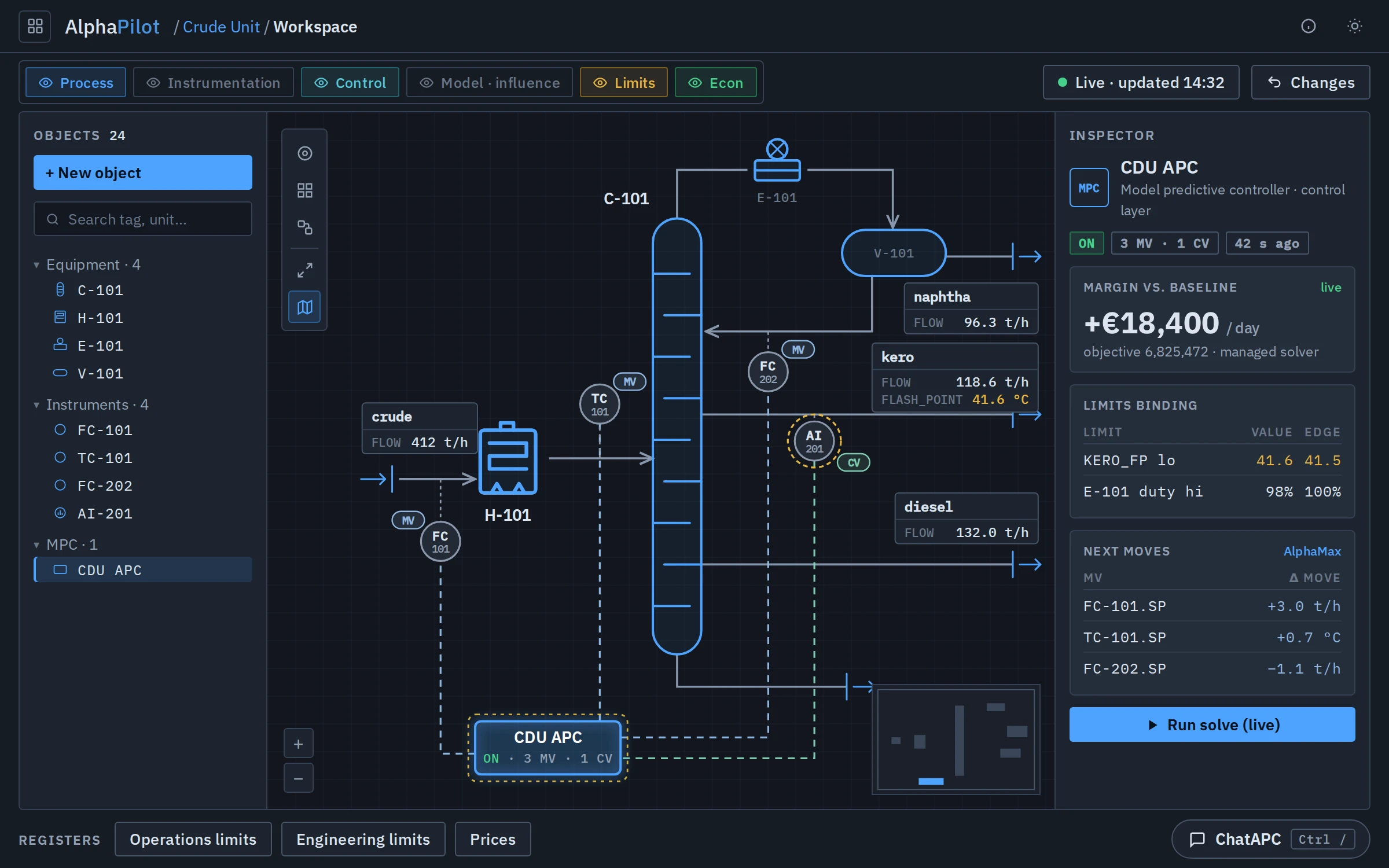Open the Prices register
Image resolution: width=1389 pixels, height=868 pixels.
coord(493,839)
